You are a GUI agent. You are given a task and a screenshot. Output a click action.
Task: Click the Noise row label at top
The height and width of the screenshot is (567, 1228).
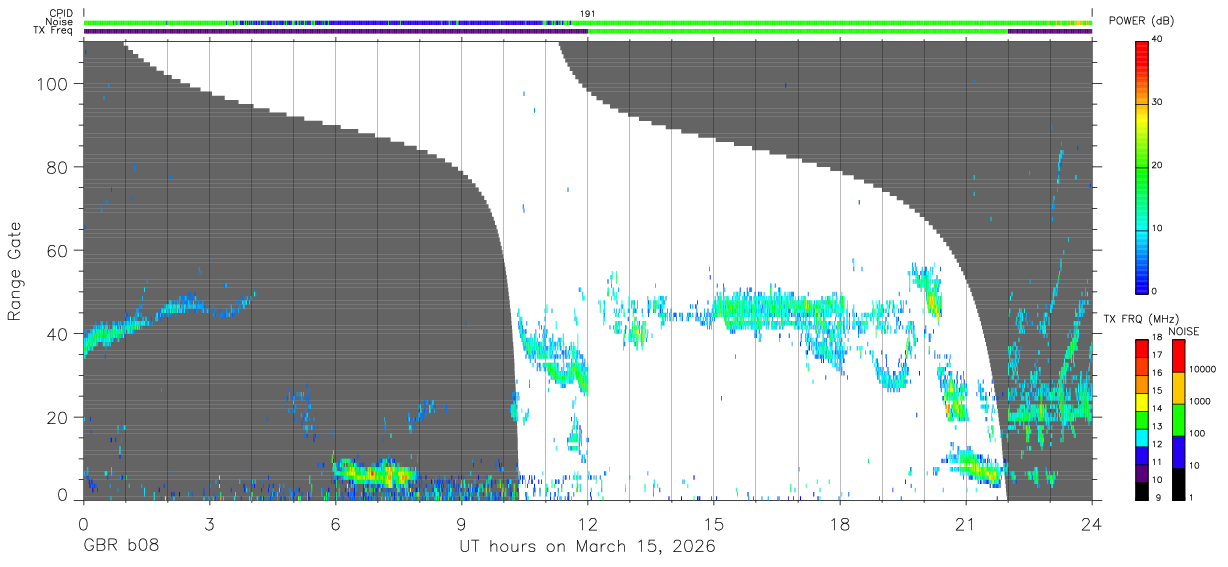(59, 22)
